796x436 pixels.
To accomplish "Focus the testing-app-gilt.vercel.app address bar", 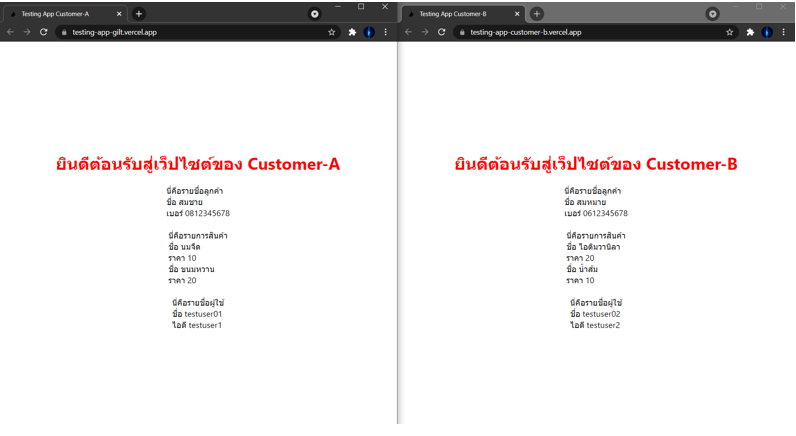I will (198, 32).
